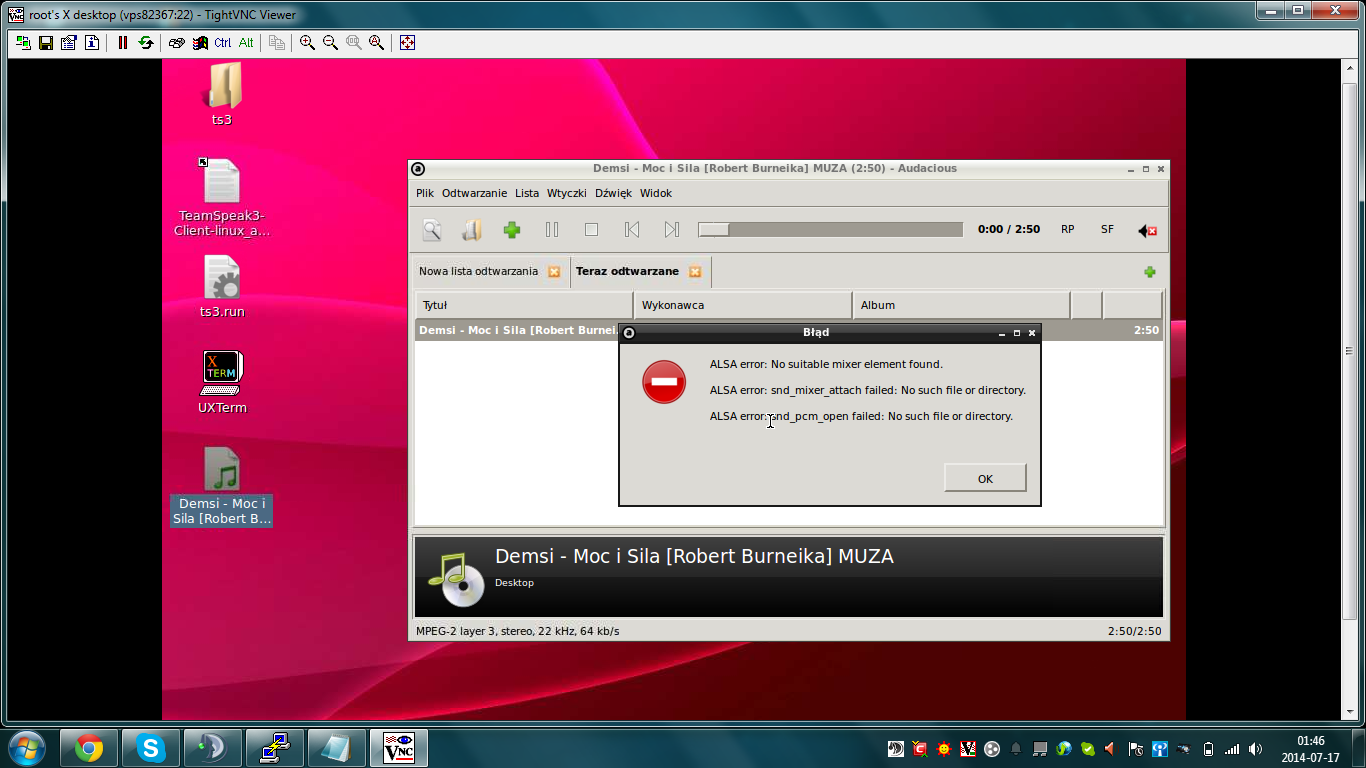Screen dimensions: 1366x768
Task: Sort by the Tytuł column header
Action: coord(525,305)
